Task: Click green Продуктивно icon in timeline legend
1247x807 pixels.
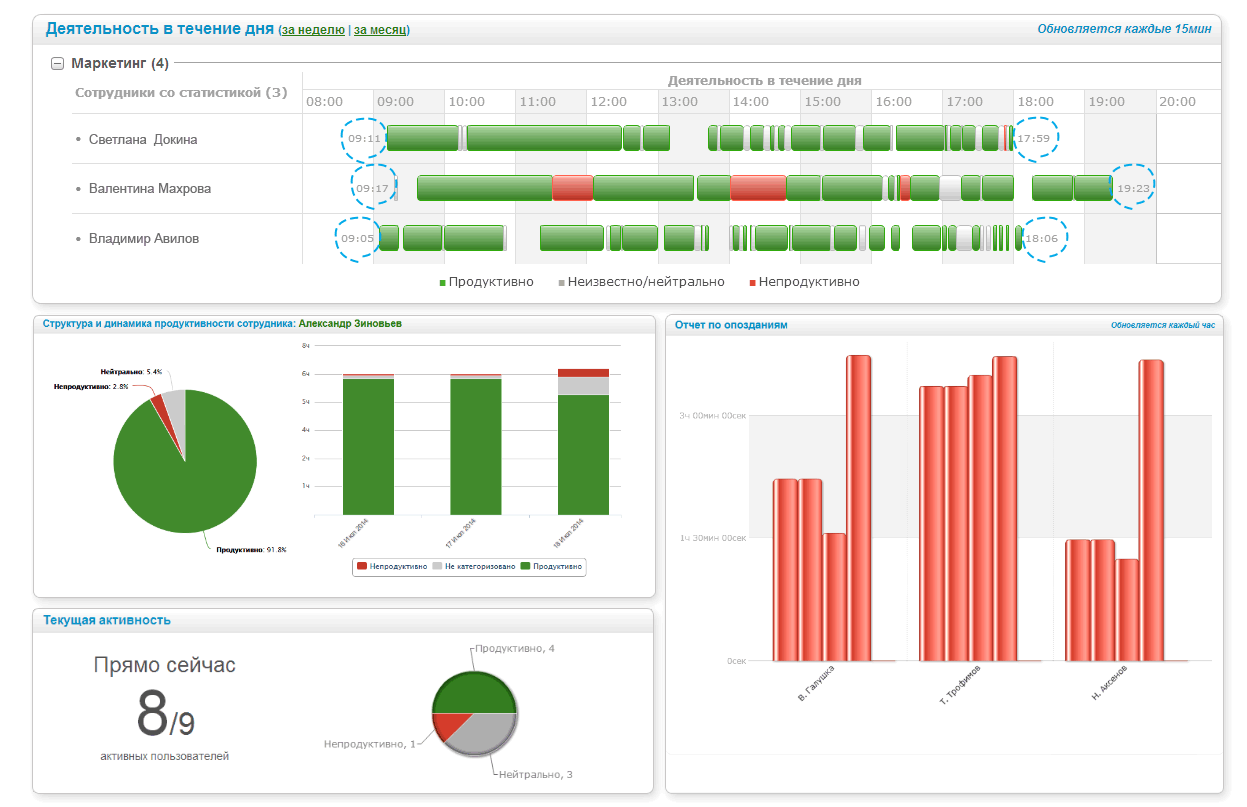Action: pyautogui.click(x=443, y=283)
